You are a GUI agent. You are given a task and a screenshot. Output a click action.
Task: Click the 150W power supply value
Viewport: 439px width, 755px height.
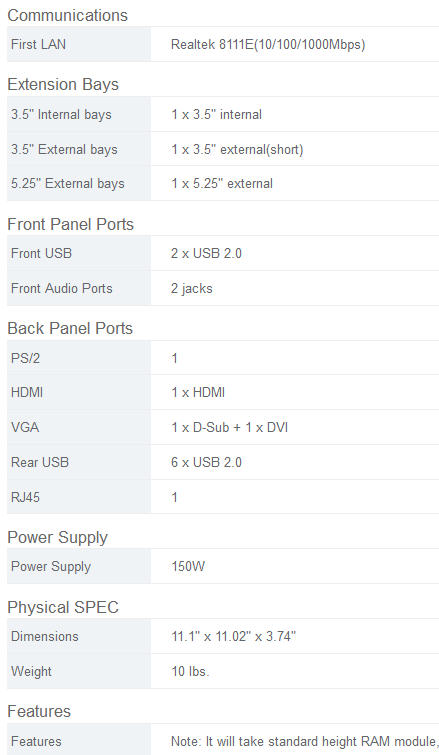(x=188, y=566)
